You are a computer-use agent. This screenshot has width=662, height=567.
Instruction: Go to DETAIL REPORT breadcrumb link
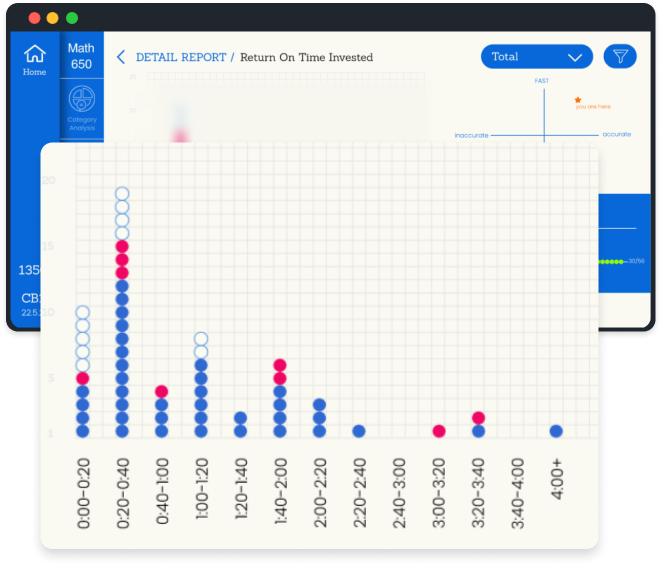[x=181, y=57]
